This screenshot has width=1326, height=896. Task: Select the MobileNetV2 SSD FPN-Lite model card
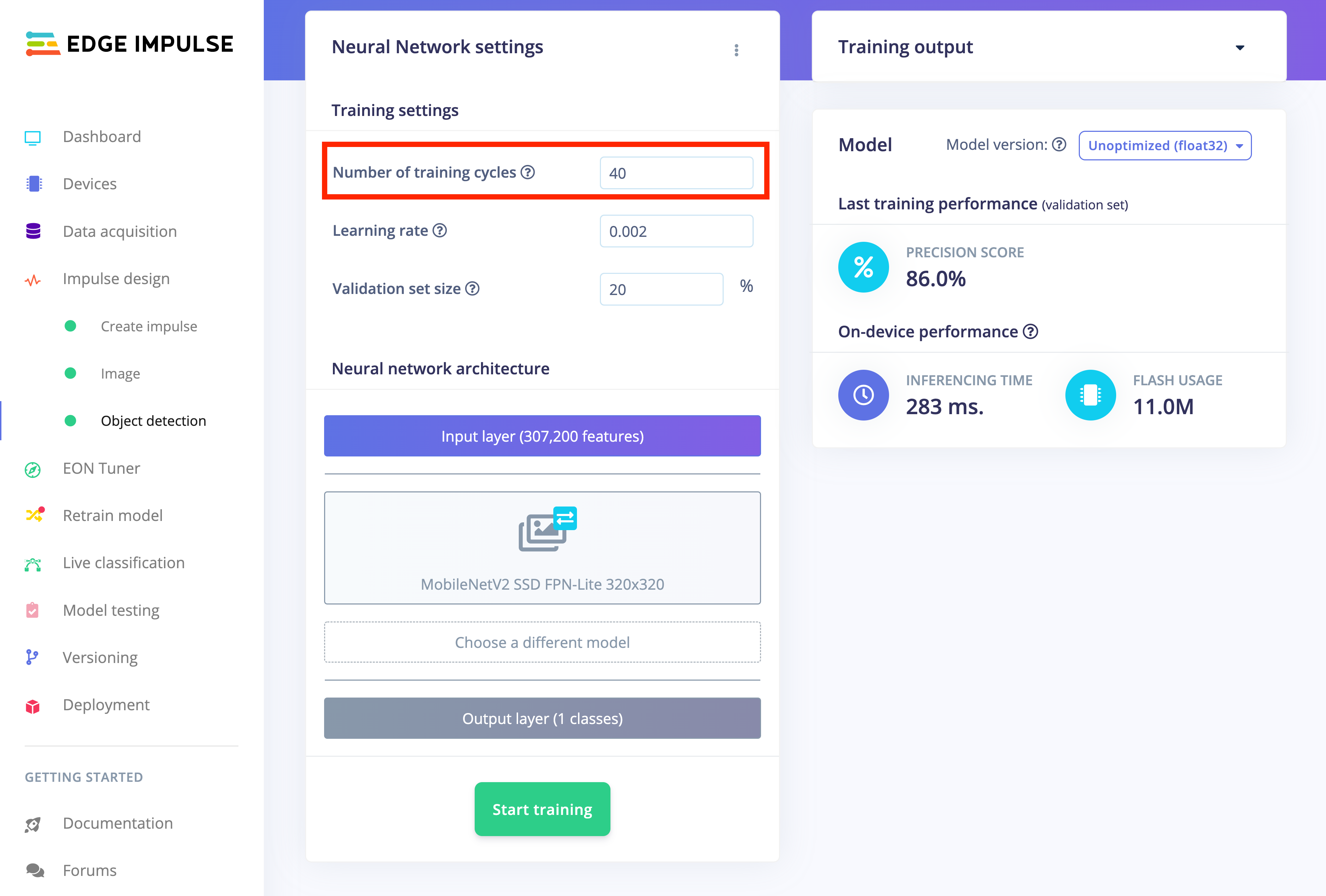click(x=542, y=547)
